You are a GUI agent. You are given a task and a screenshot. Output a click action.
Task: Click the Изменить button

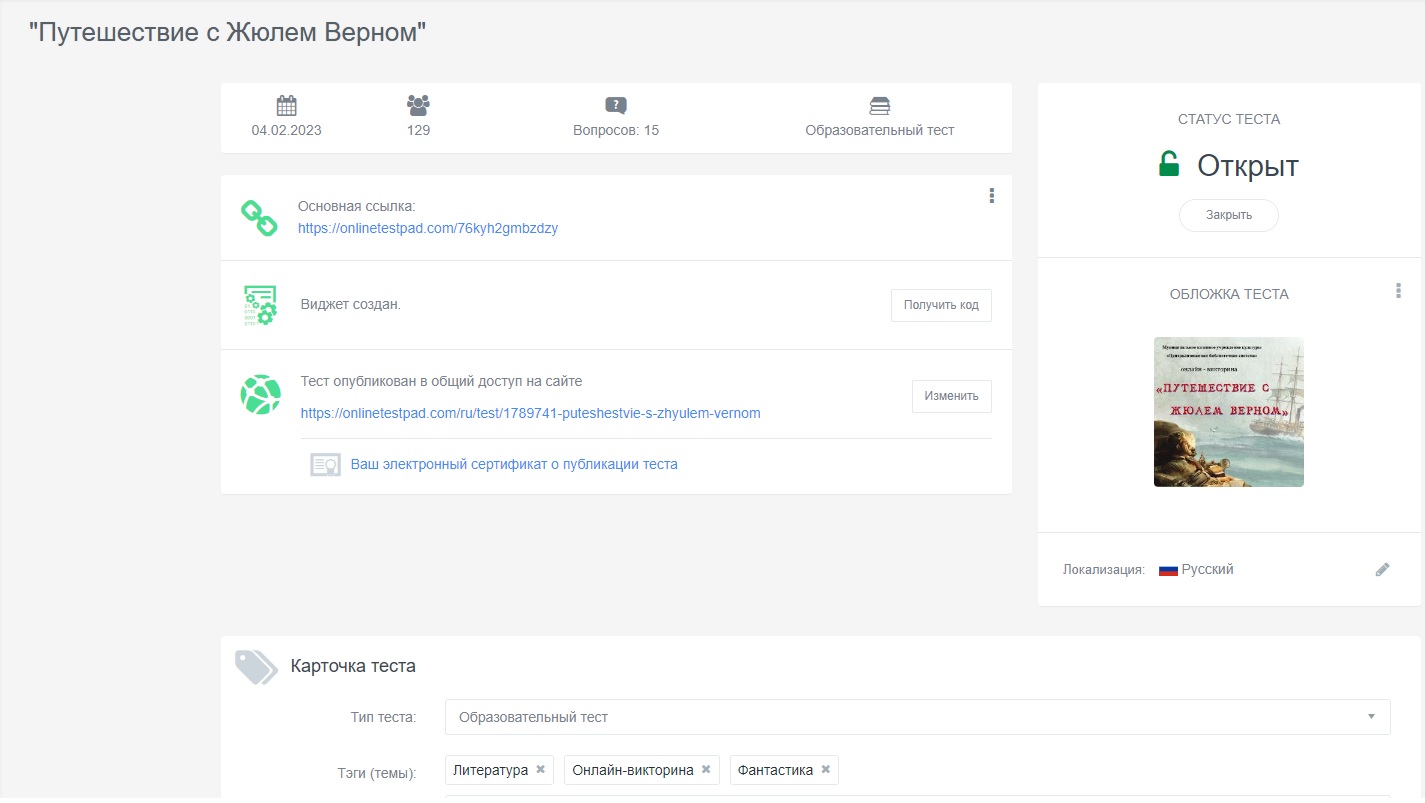click(951, 396)
